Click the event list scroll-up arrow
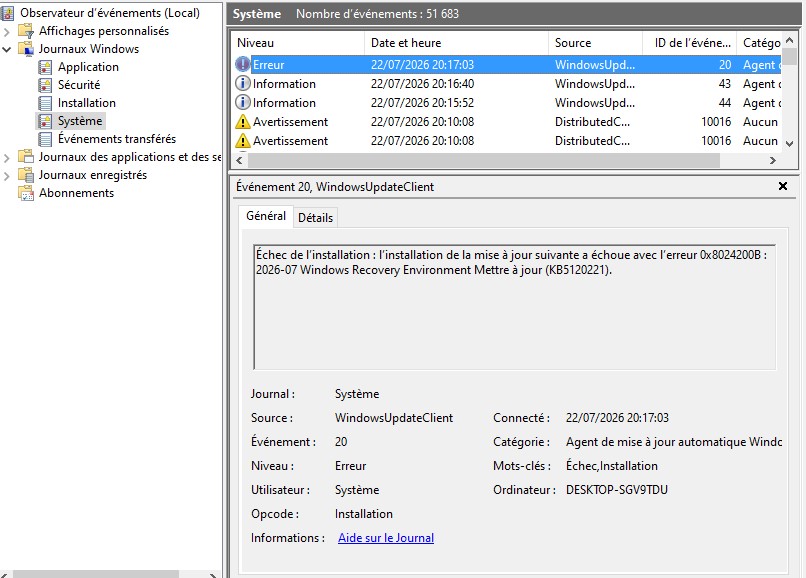806x578 pixels. pos(790,40)
